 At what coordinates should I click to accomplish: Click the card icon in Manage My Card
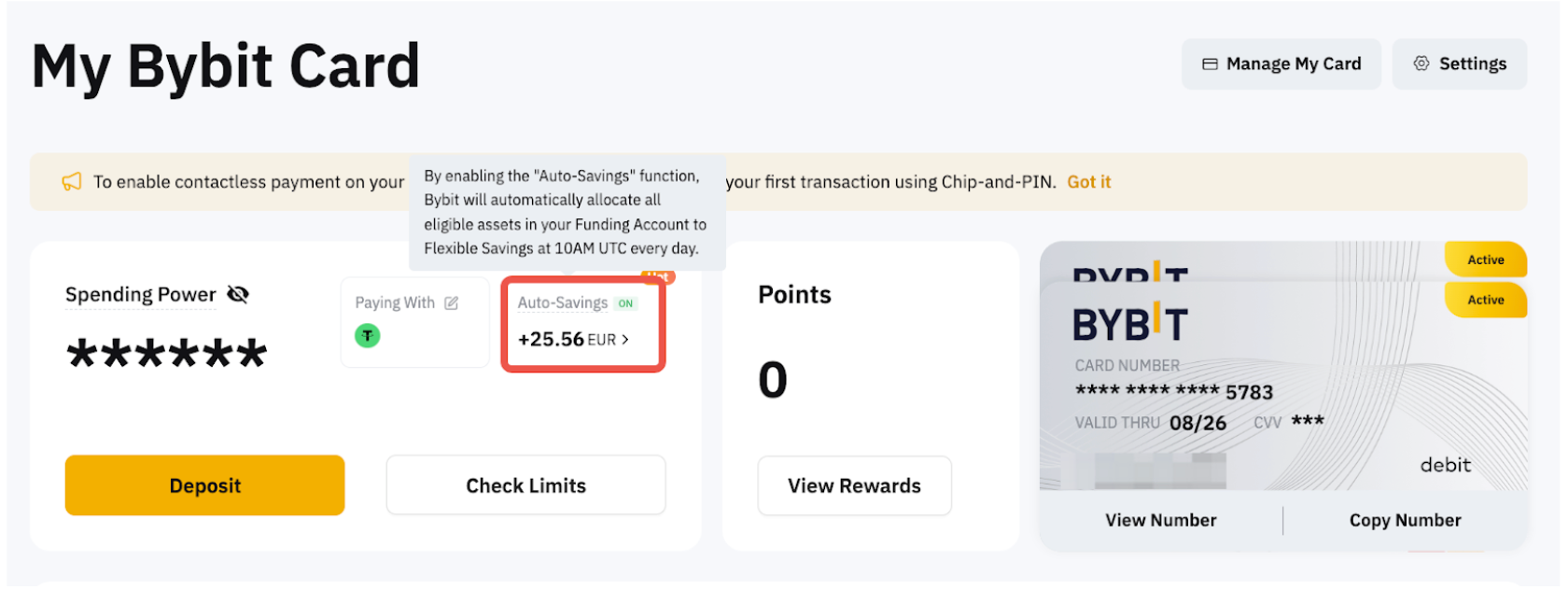[1210, 64]
